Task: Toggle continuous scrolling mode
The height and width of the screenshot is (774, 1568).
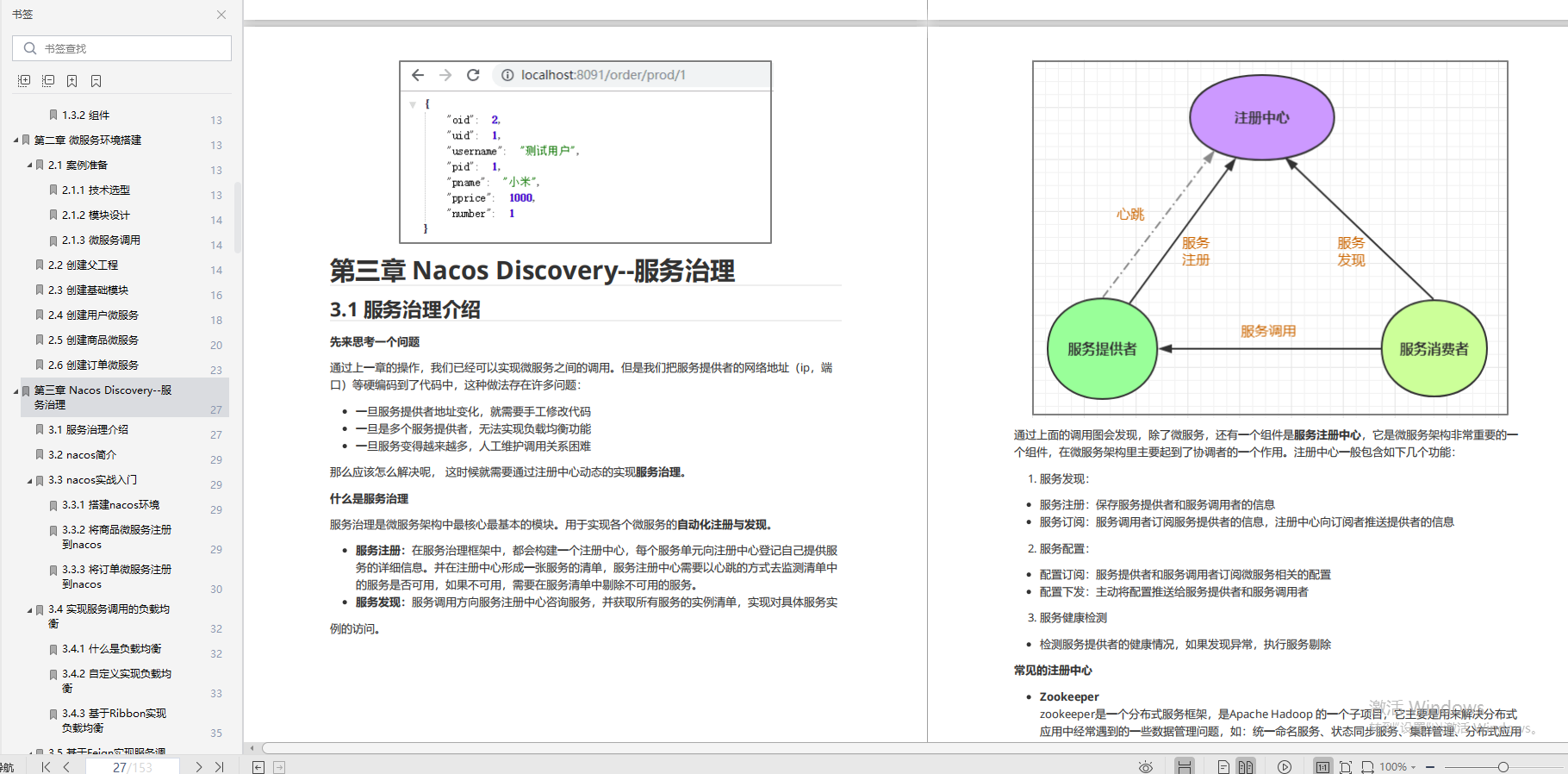Action: 1185,766
